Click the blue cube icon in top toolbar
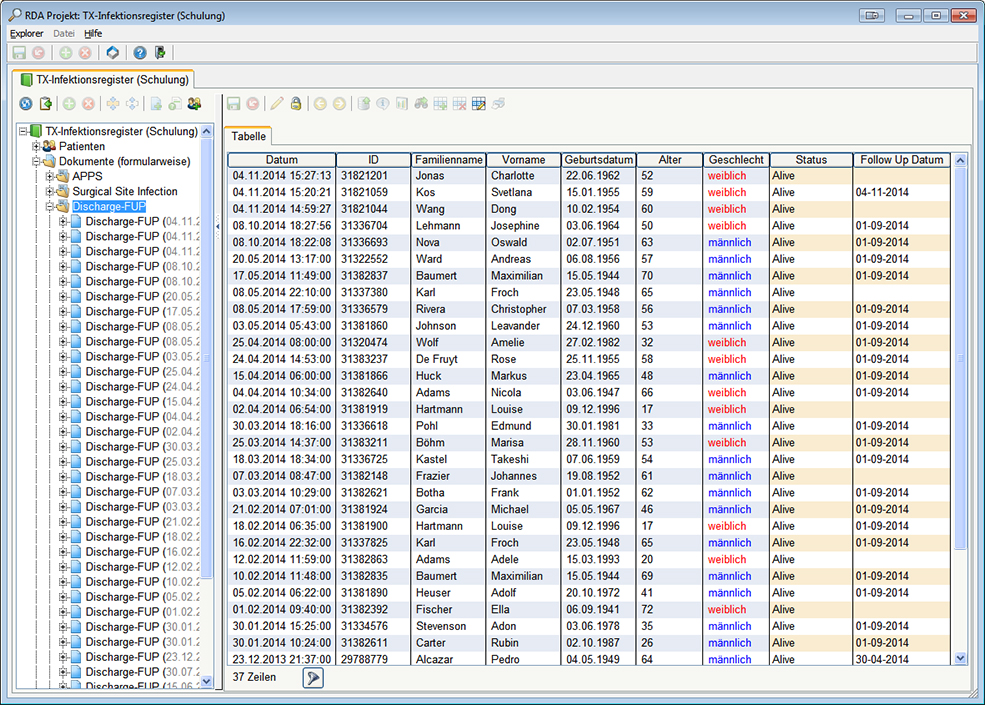The height and width of the screenshot is (705, 985). pos(113,53)
